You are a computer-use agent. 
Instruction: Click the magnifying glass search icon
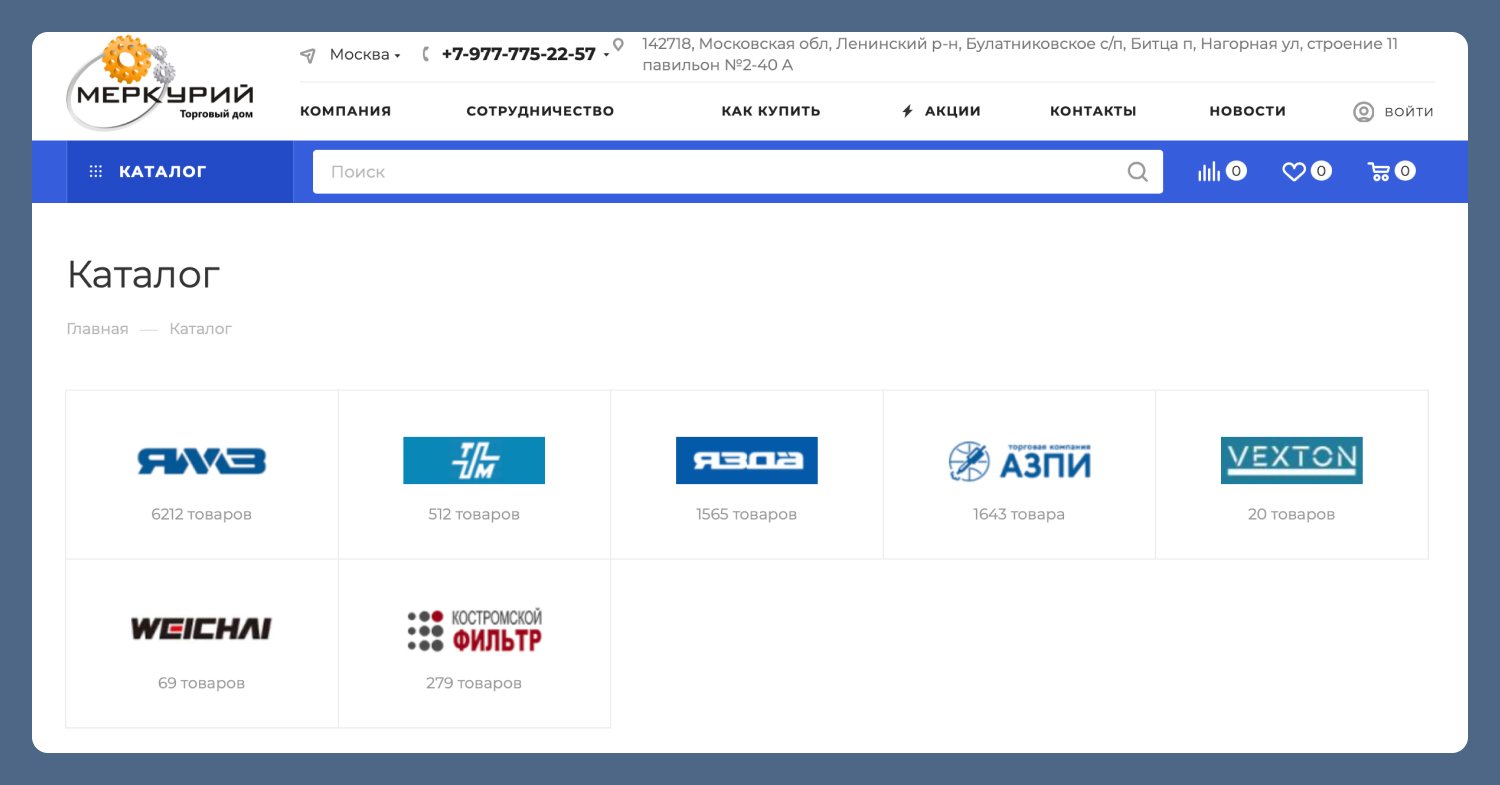click(x=1138, y=172)
